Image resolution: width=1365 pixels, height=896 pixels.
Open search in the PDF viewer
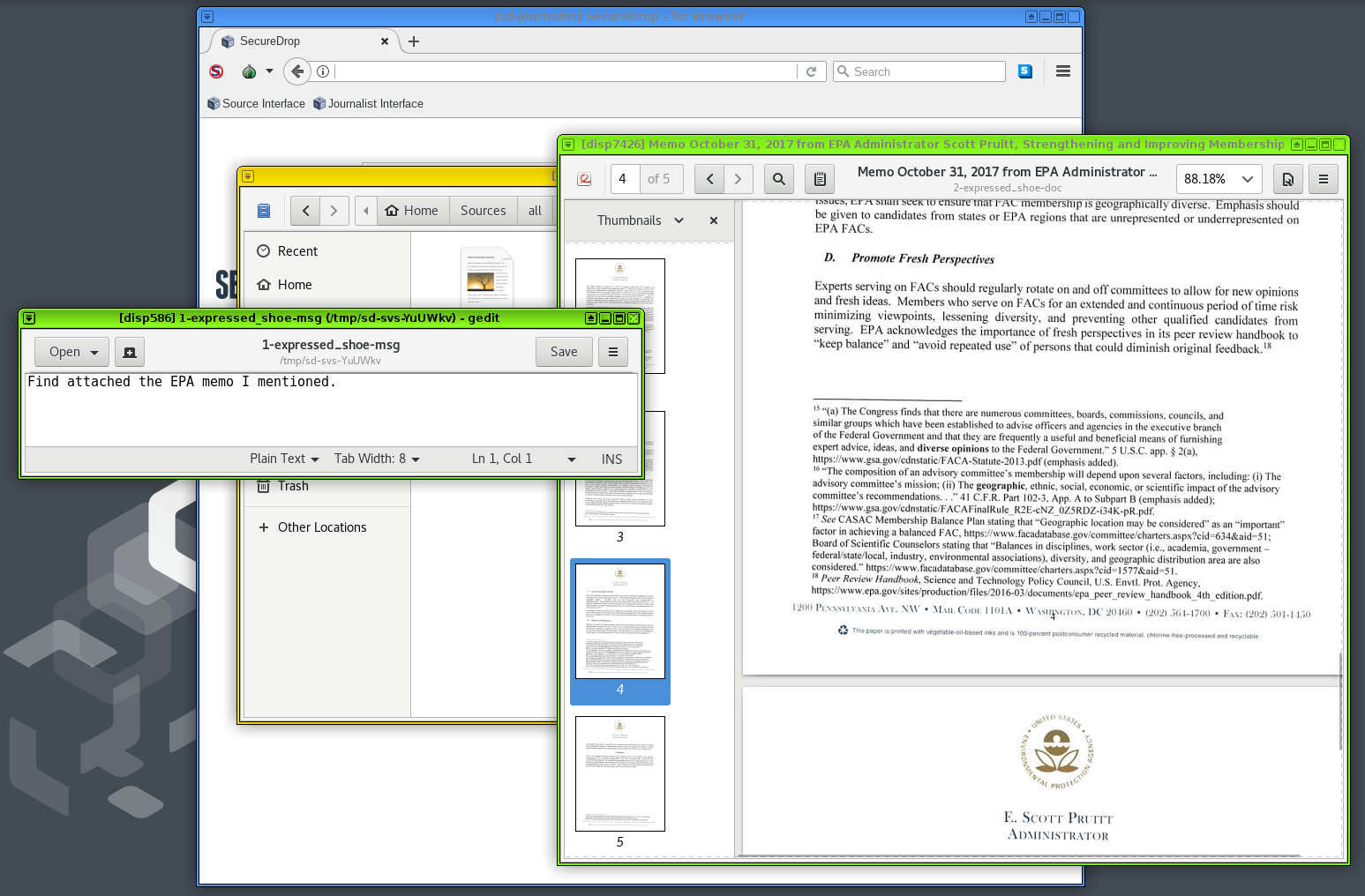coord(779,179)
